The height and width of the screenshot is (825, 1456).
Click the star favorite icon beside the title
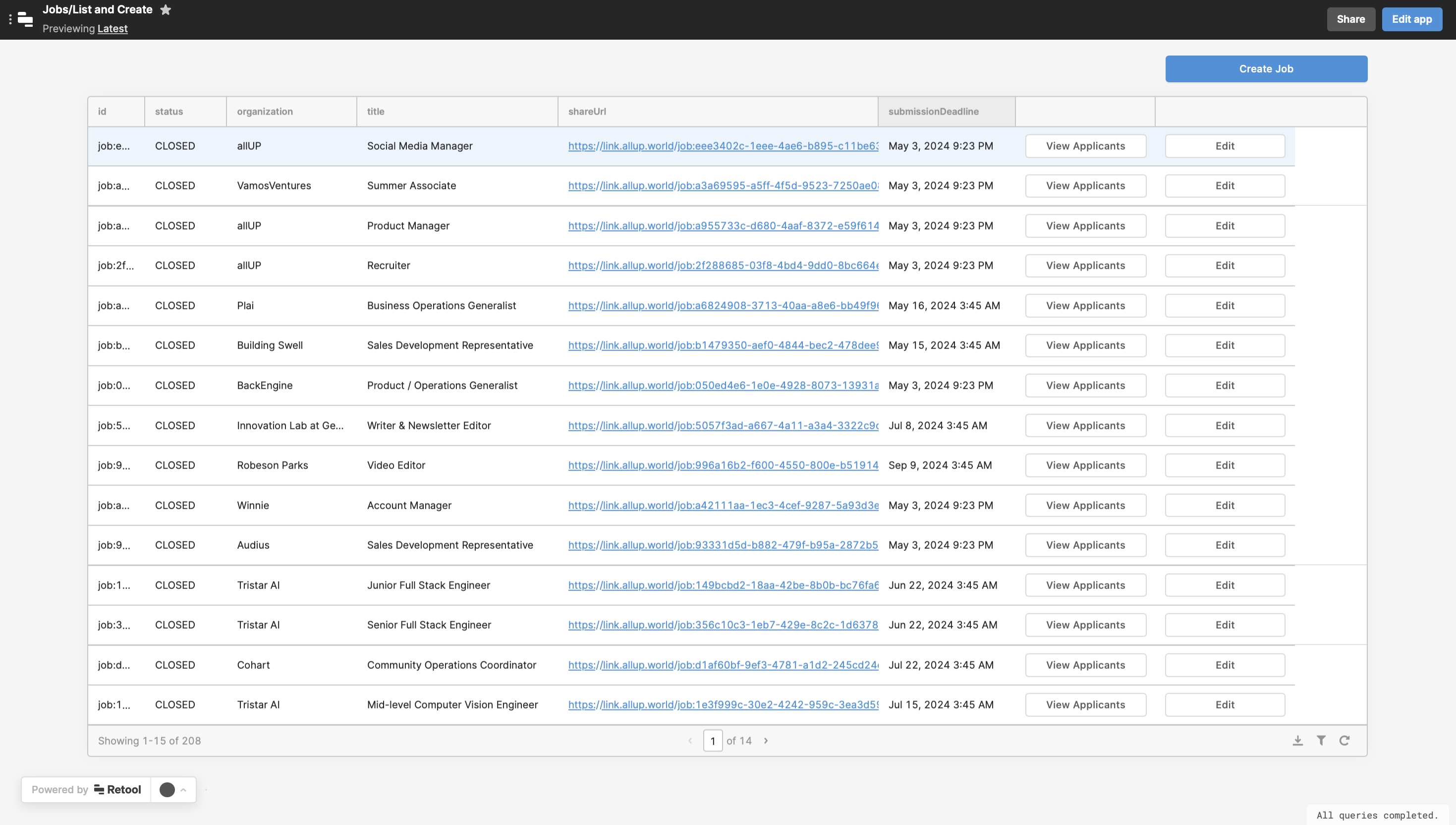pos(166,9)
